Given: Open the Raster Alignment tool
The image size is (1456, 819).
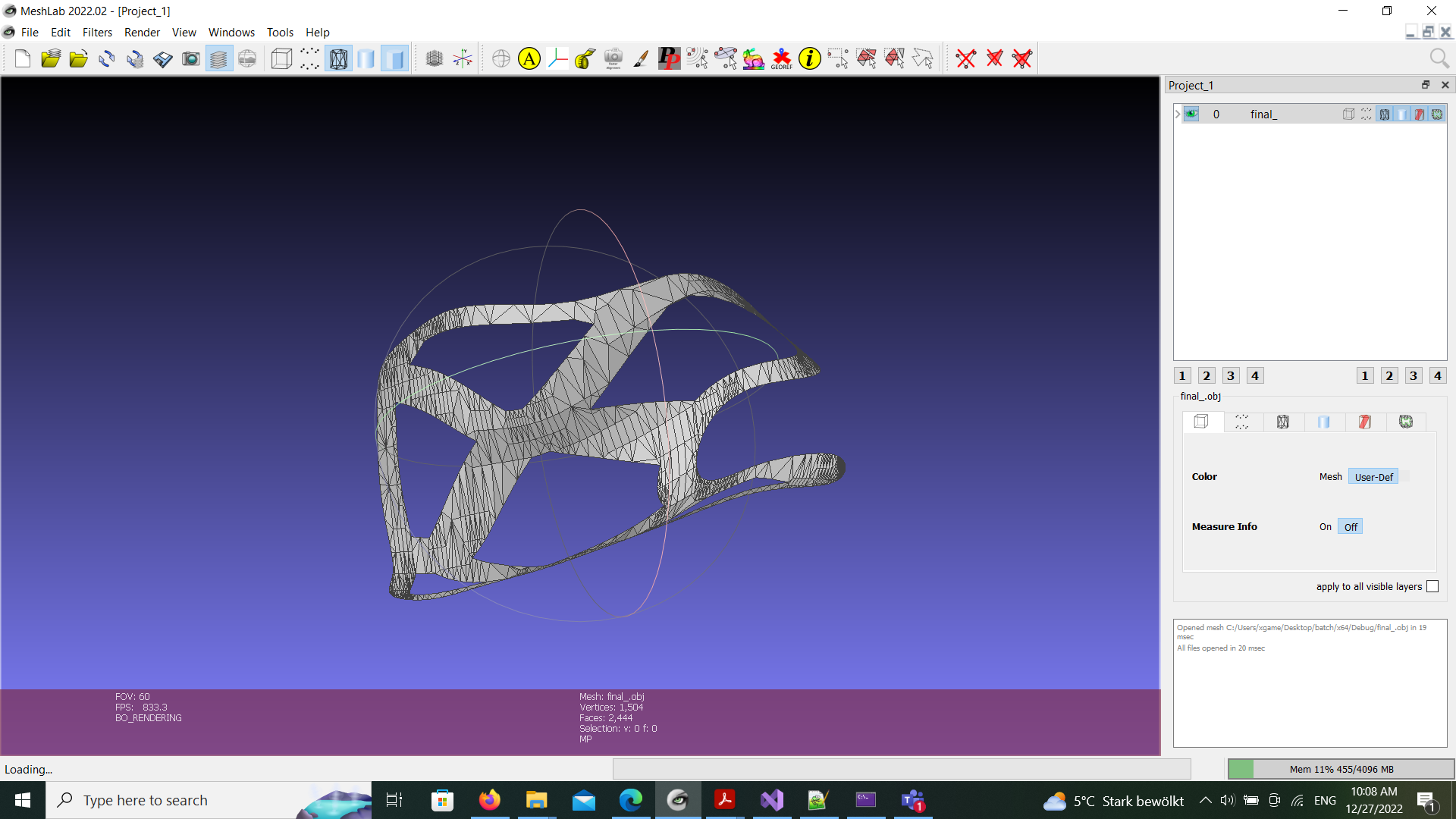Looking at the screenshot, I should tap(613, 58).
